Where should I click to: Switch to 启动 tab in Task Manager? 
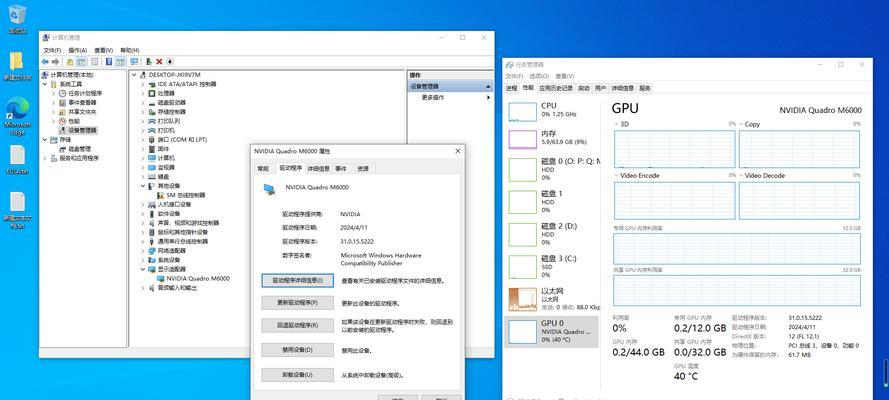click(584, 88)
